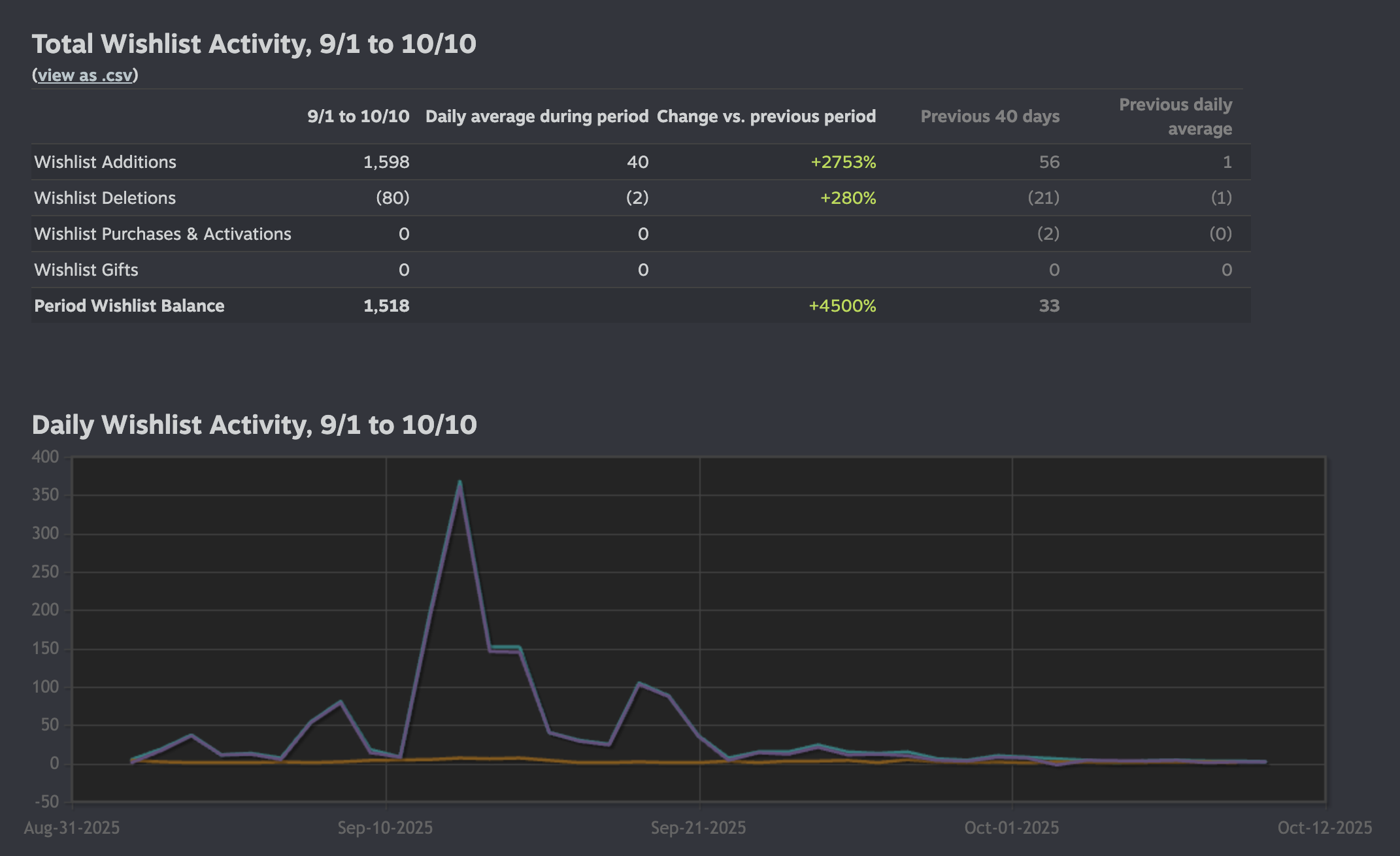Click the Sep-10-2025 x-axis label
This screenshot has height=856, width=1400.
(x=385, y=828)
